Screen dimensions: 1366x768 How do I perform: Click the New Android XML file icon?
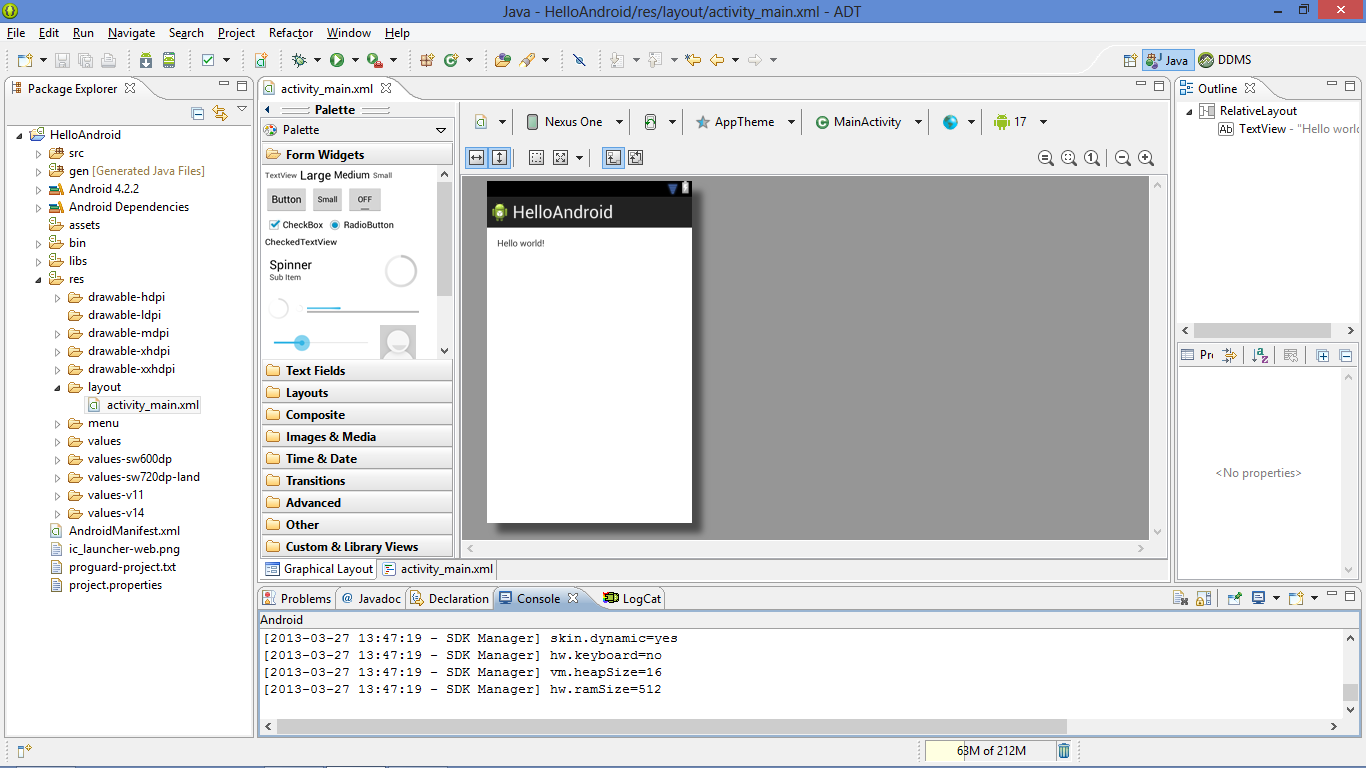pyautogui.click(x=261, y=60)
